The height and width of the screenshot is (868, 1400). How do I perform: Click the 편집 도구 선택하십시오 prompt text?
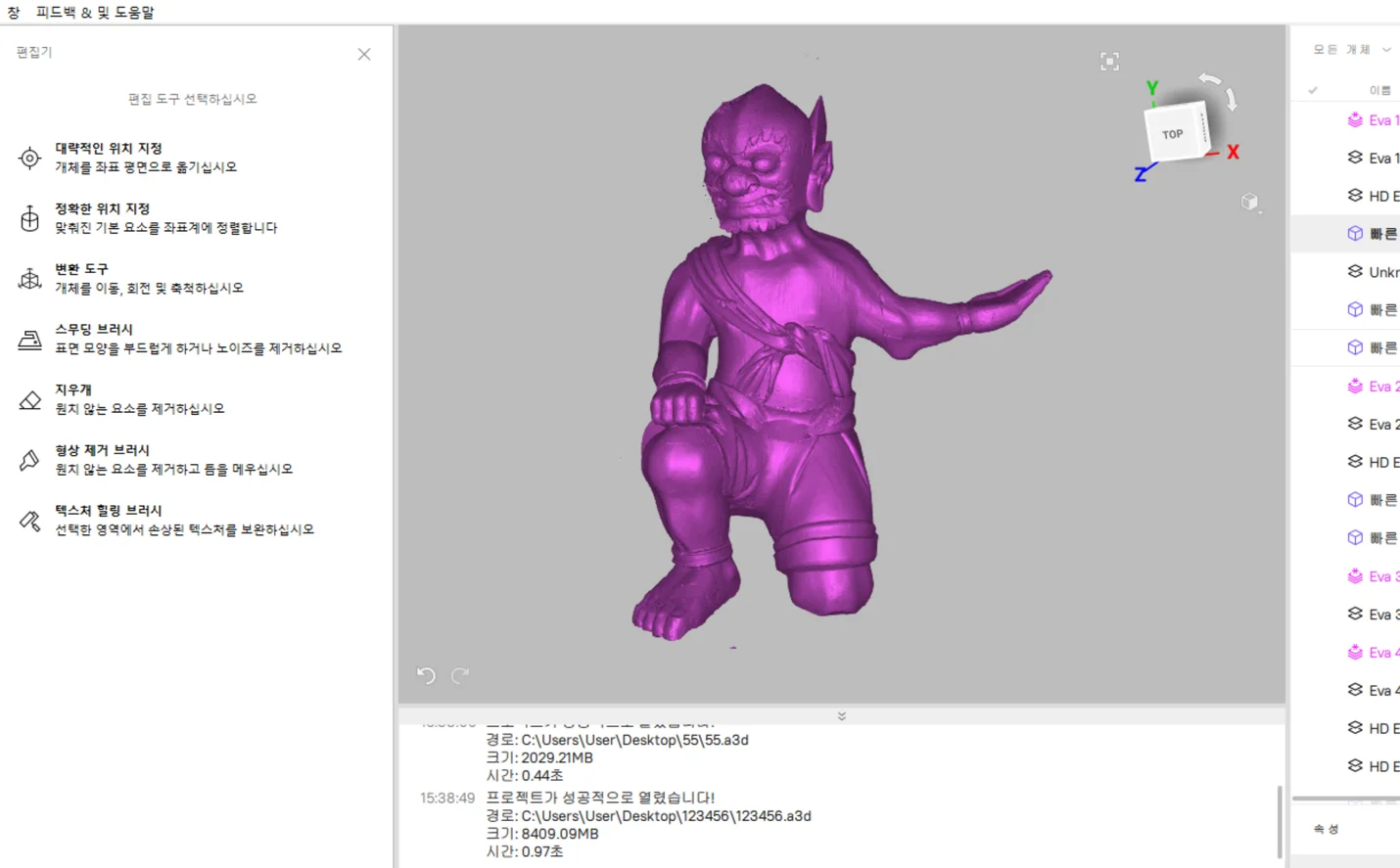pos(193,99)
